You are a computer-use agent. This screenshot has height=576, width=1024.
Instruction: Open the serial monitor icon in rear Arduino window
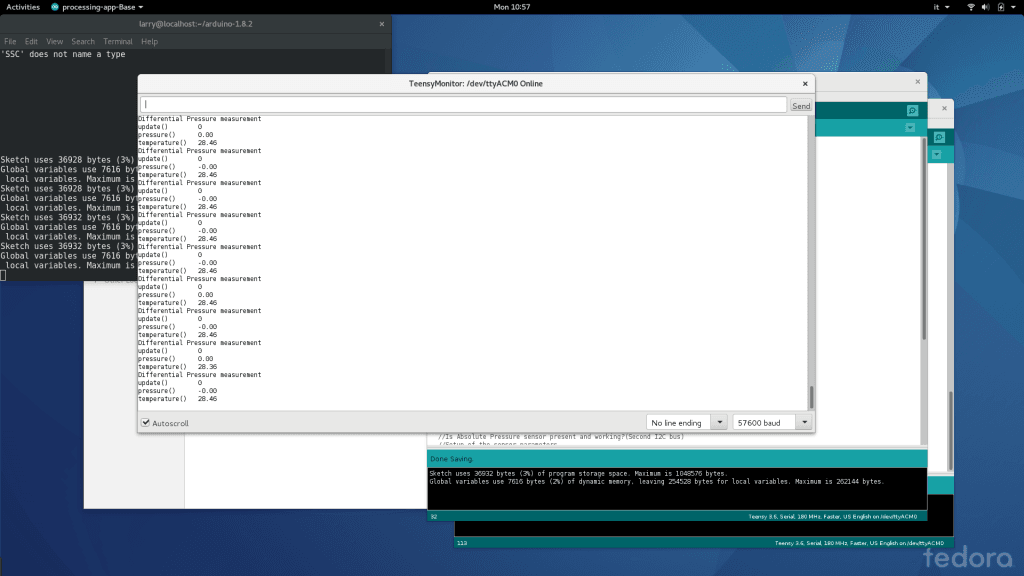[x=939, y=137]
